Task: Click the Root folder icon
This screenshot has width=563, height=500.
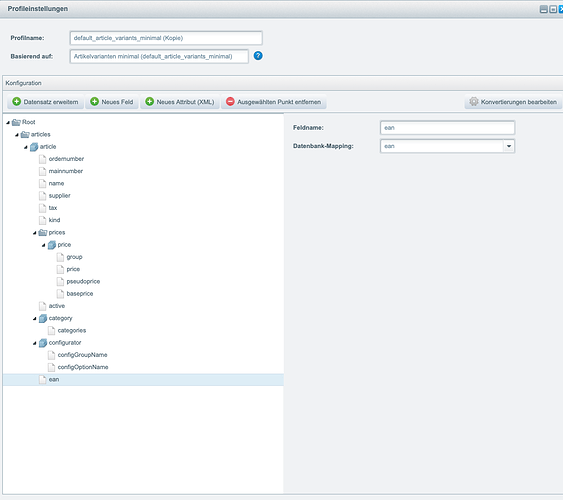Action: [x=16, y=122]
